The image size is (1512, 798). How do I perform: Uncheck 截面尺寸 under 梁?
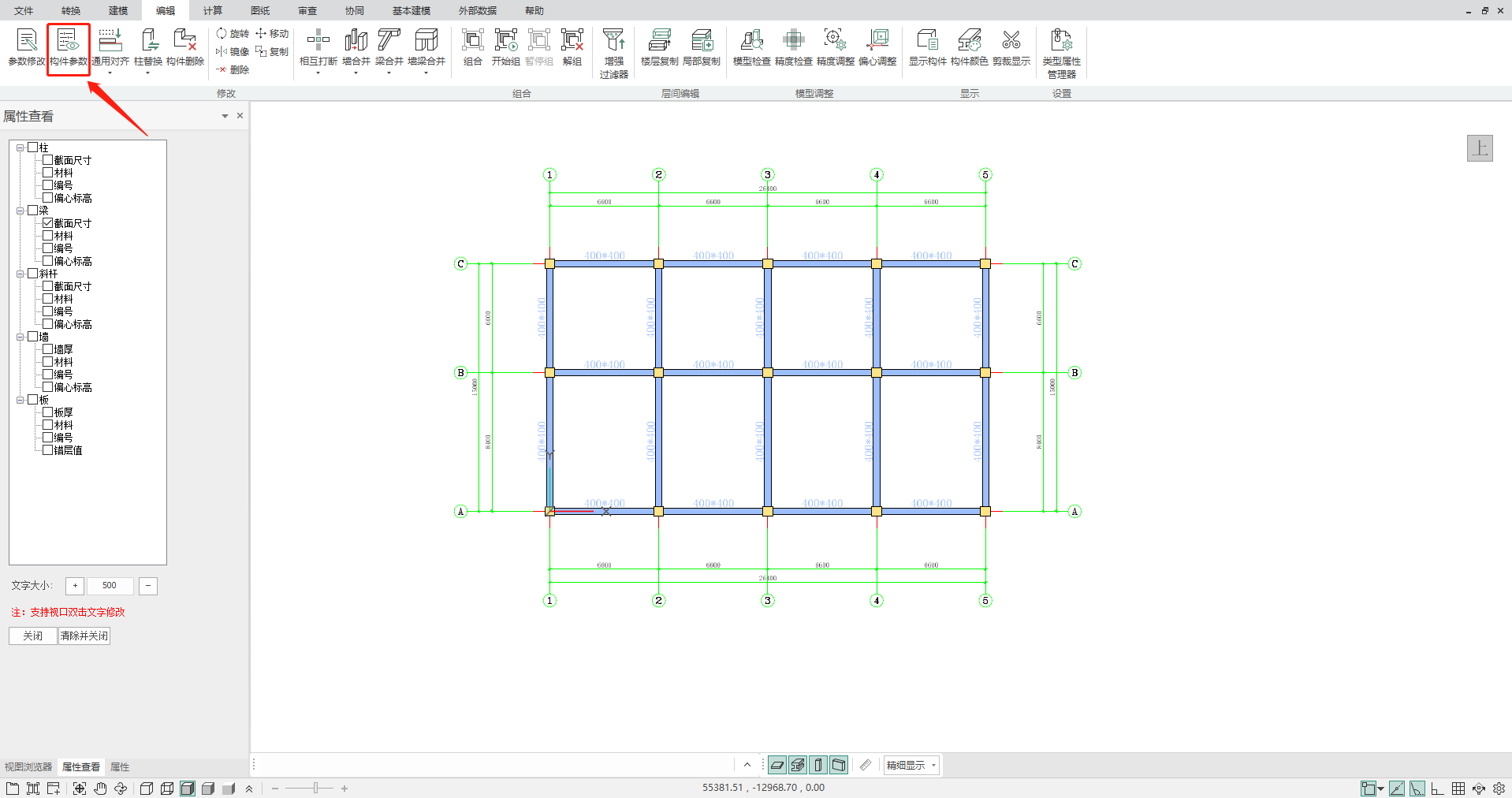[48, 223]
